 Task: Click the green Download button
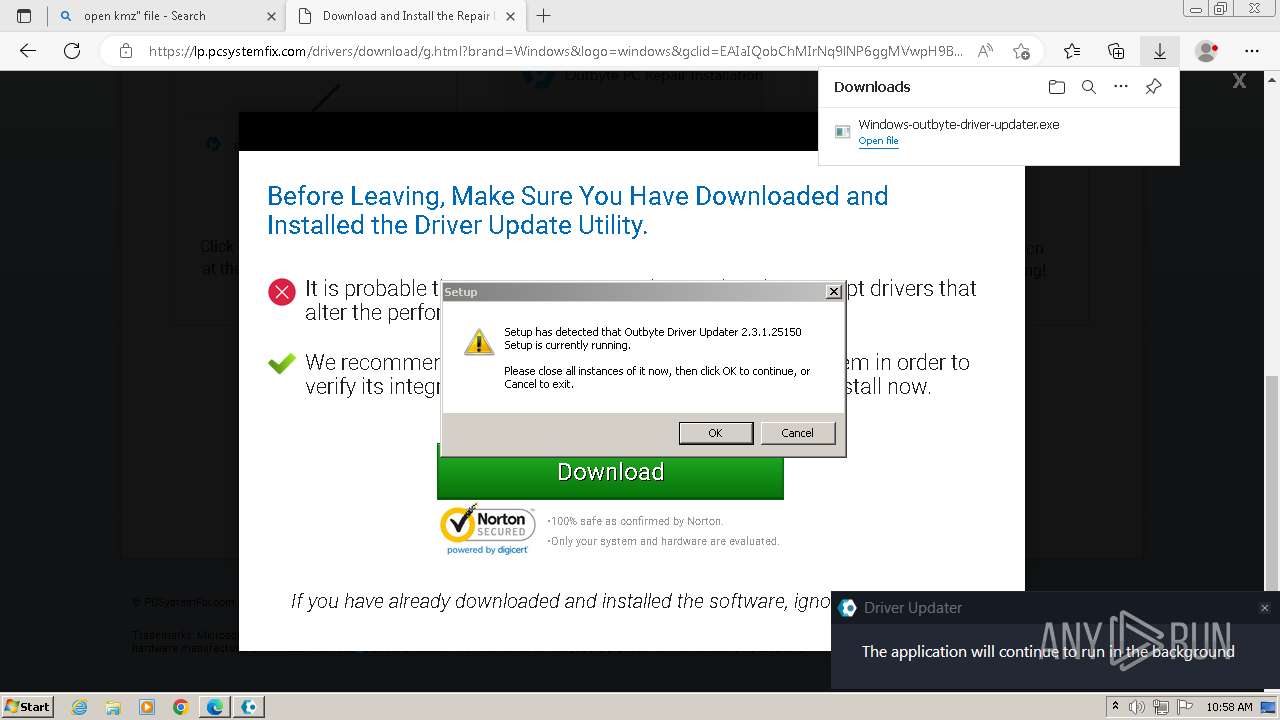(x=610, y=472)
